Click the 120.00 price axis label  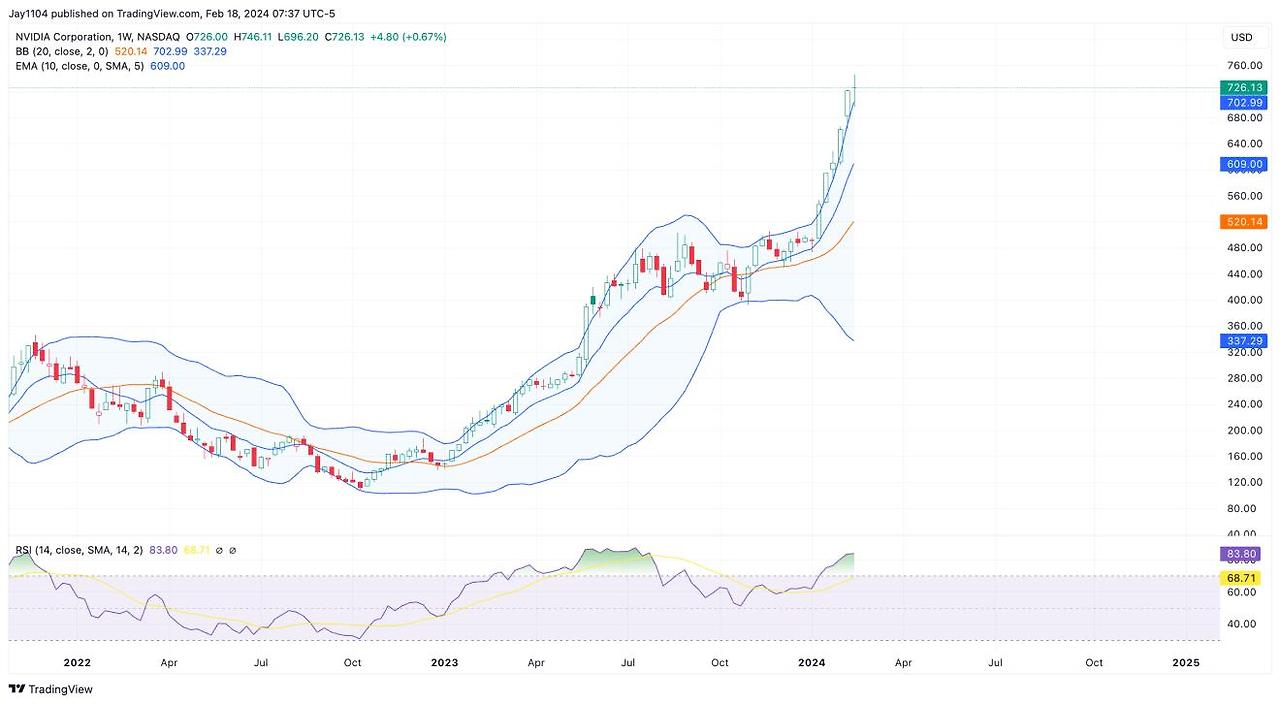coord(1244,482)
